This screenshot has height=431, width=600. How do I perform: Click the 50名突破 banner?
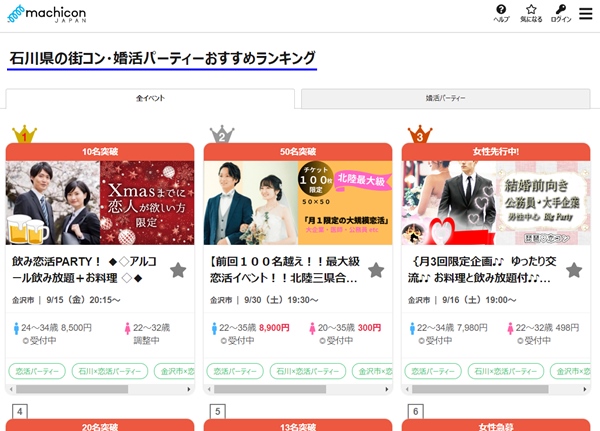coord(298,152)
